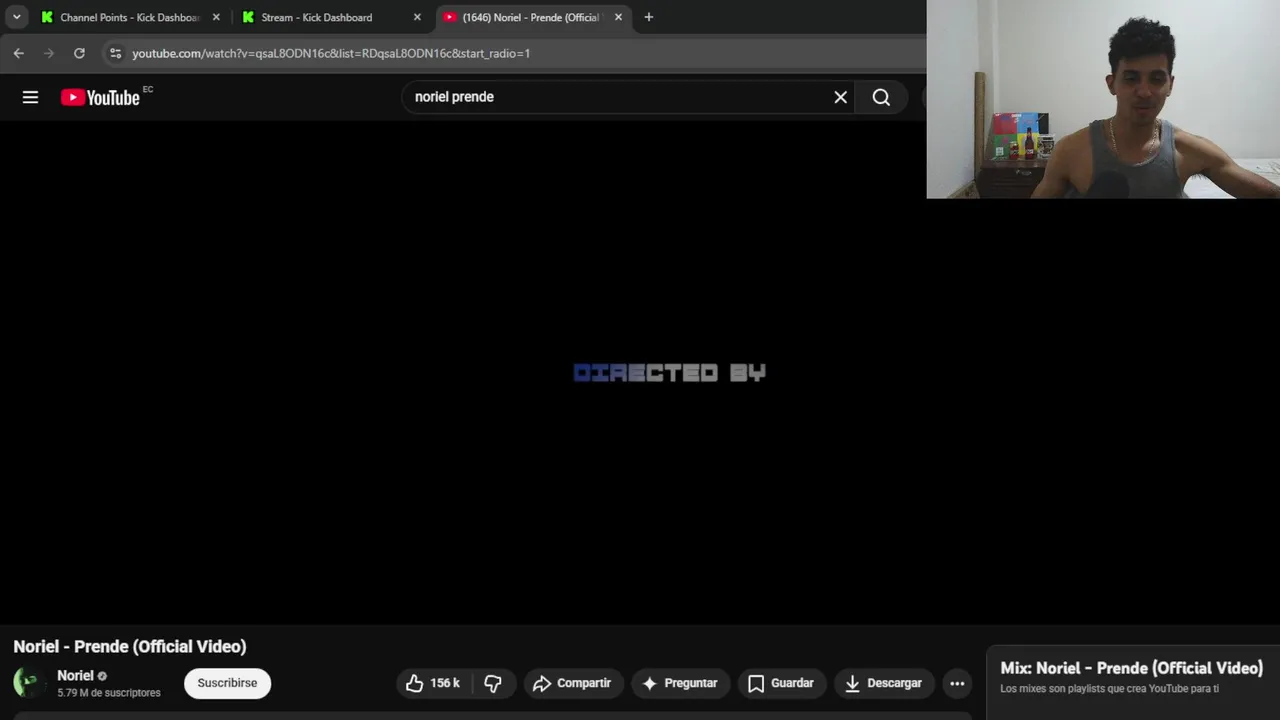Dislike the video

(494, 683)
